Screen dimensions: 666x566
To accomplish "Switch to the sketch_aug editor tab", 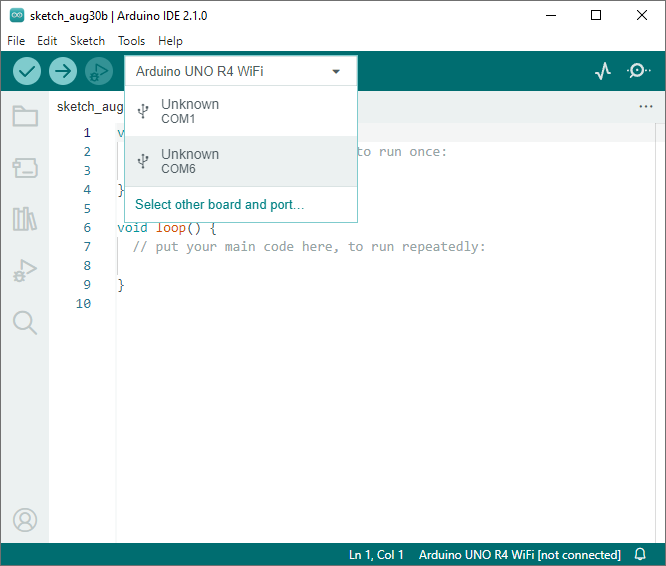I will (90, 107).
